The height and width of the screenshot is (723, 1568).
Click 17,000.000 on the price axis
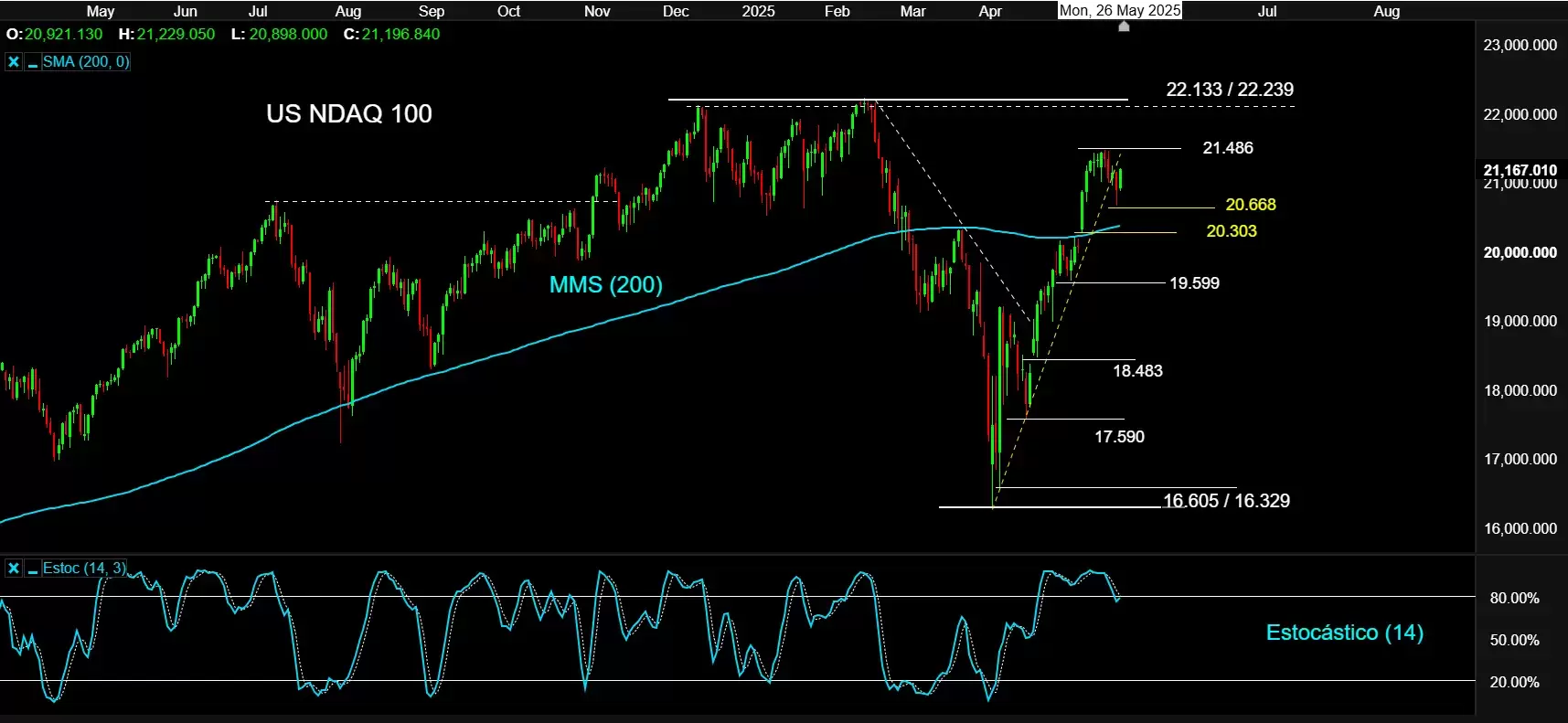[1520, 459]
